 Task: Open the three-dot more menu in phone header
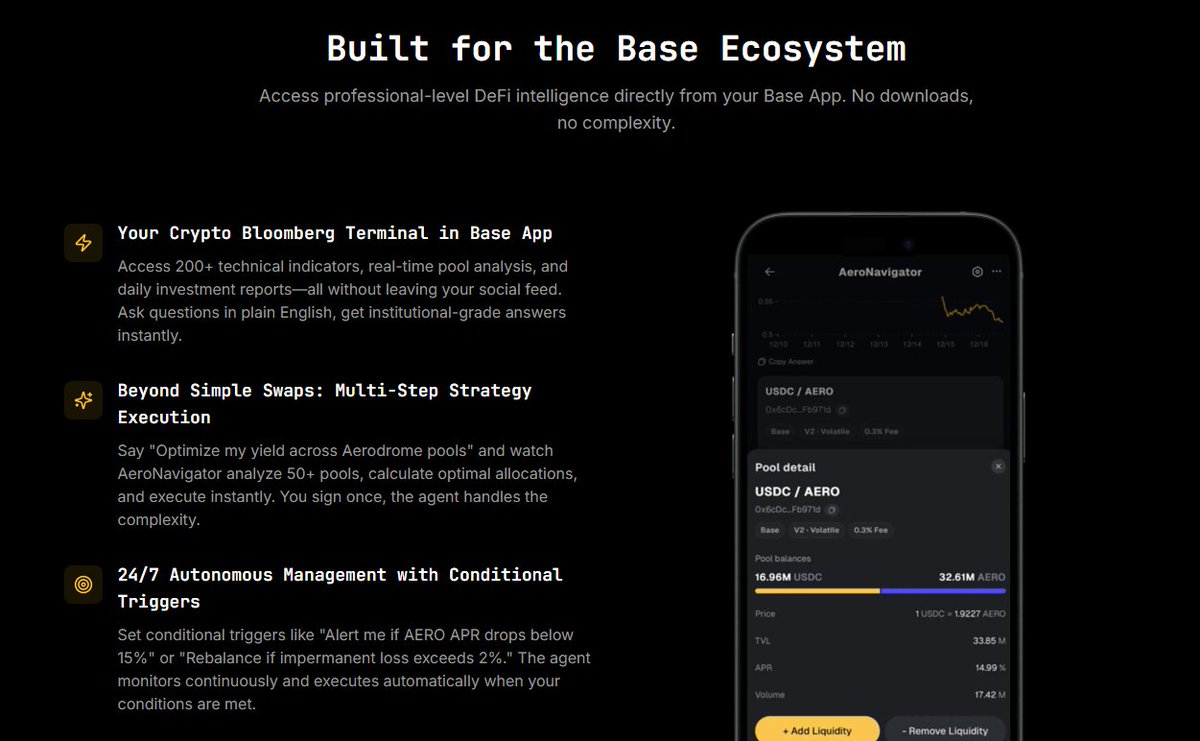coord(996,272)
